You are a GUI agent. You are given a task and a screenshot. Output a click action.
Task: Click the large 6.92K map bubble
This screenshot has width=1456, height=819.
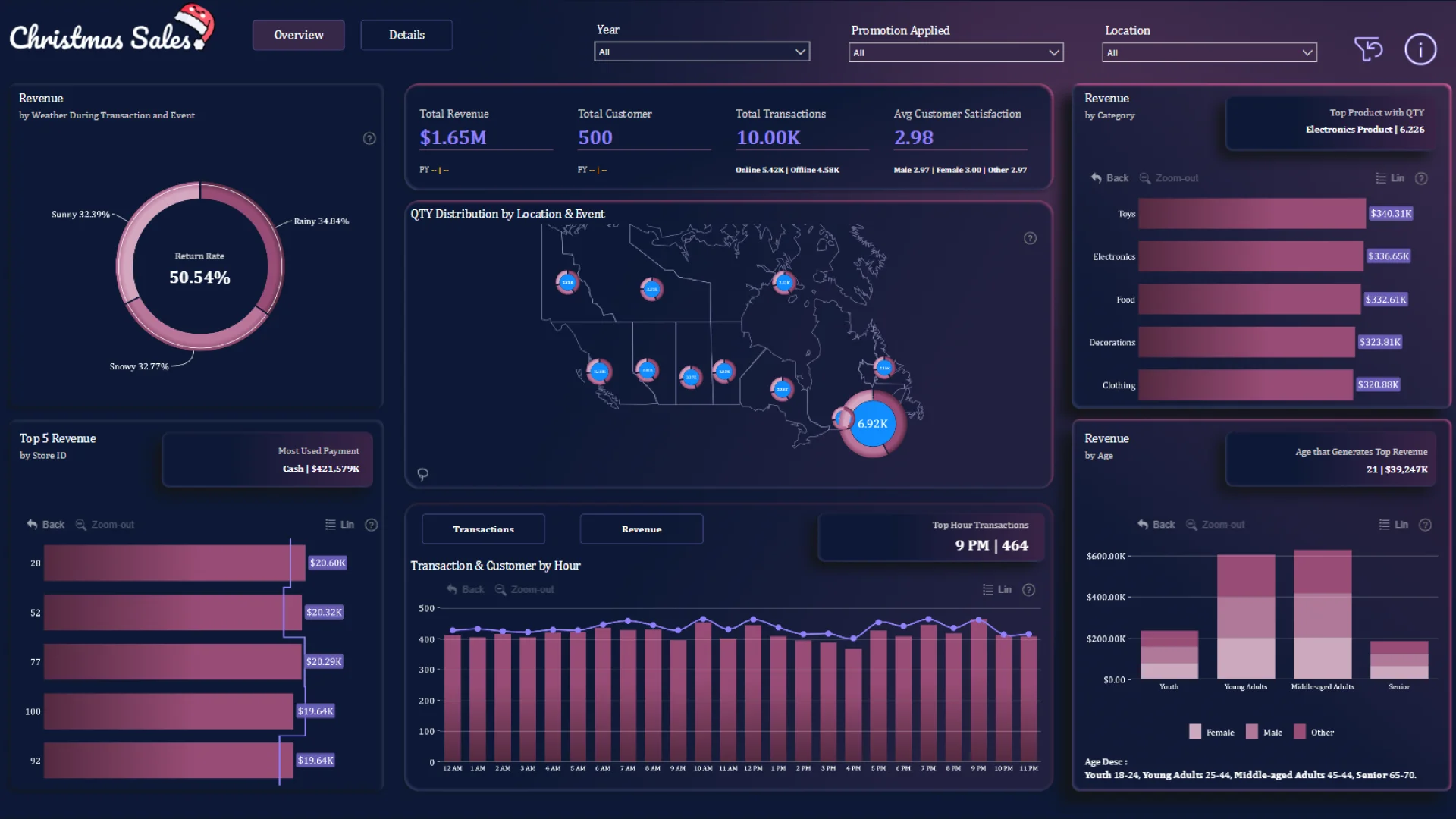[872, 424]
